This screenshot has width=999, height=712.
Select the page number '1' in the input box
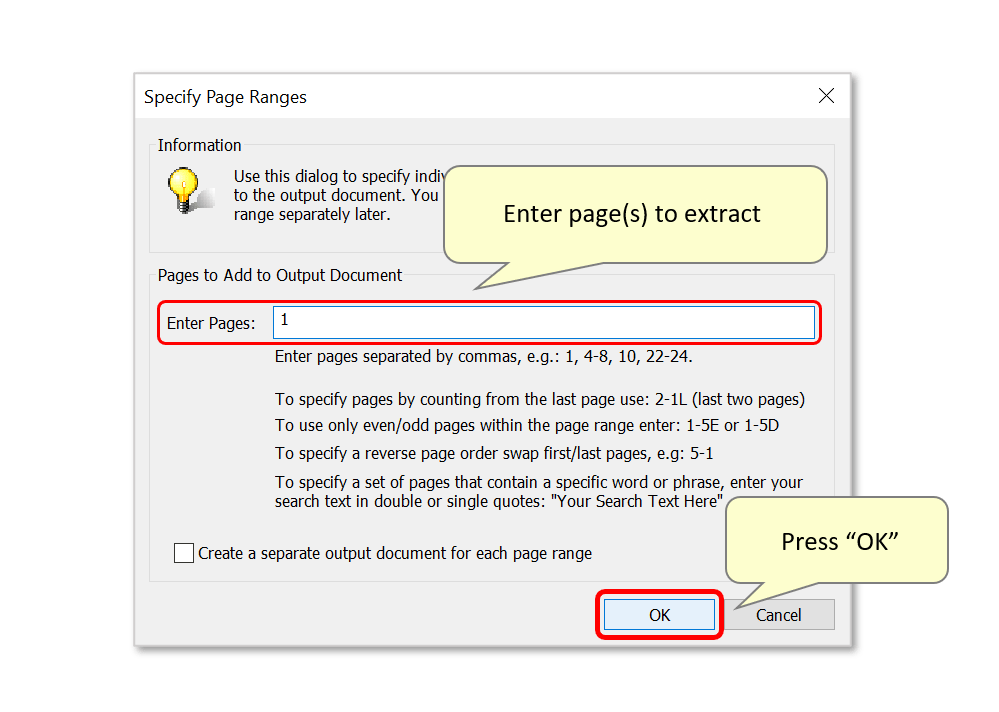pos(283,322)
